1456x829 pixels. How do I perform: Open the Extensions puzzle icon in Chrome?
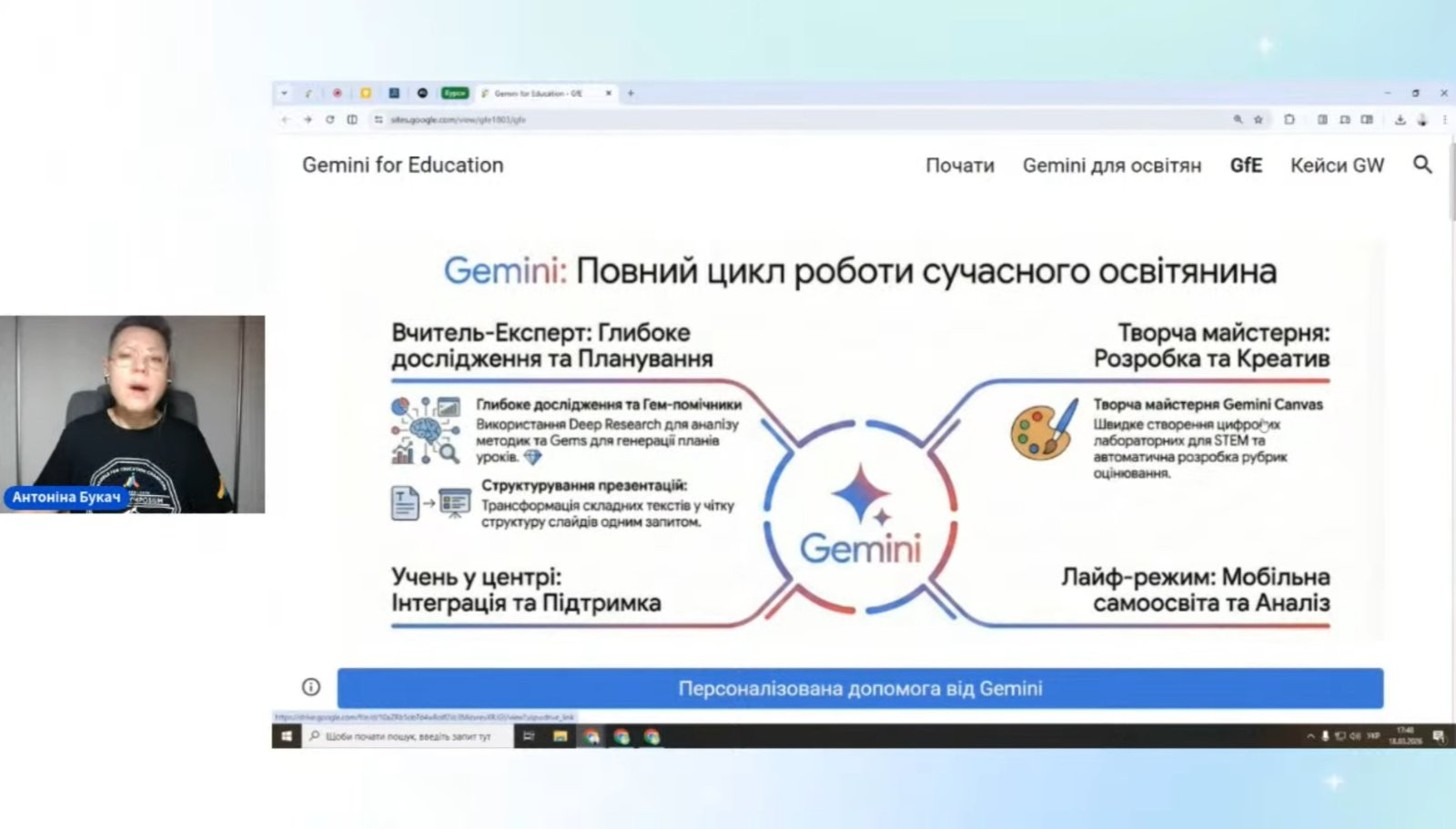coord(1289,119)
